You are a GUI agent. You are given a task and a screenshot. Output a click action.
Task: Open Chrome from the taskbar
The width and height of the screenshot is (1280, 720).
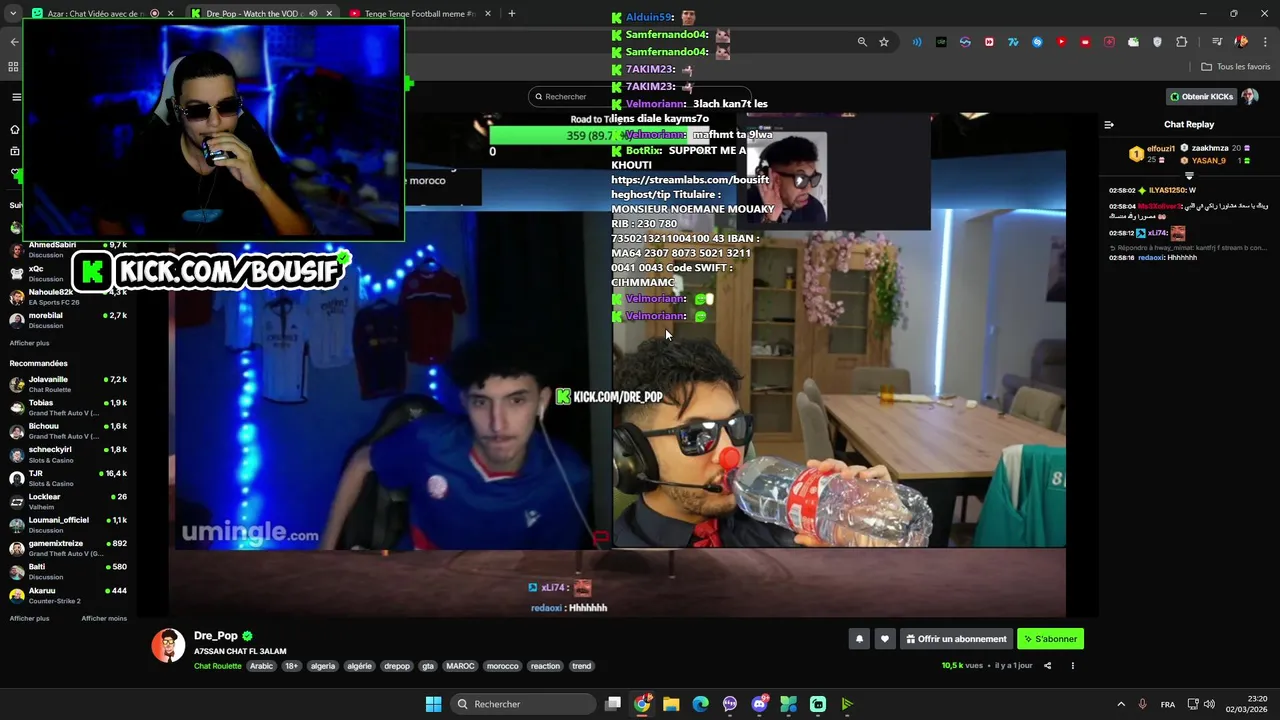coord(642,704)
